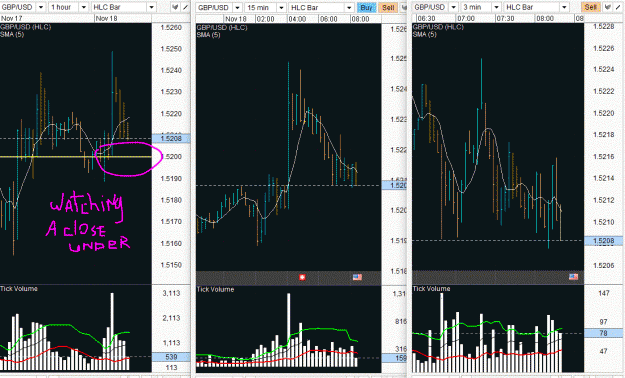This screenshot has height=378, width=625.
Task: Click the Sell button on the 3 min chart
Action: pyautogui.click(x=591, y=7)
